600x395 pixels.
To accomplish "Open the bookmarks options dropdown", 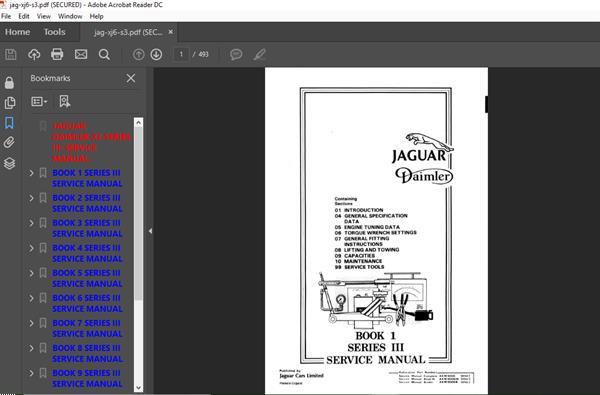I will 39,101.
